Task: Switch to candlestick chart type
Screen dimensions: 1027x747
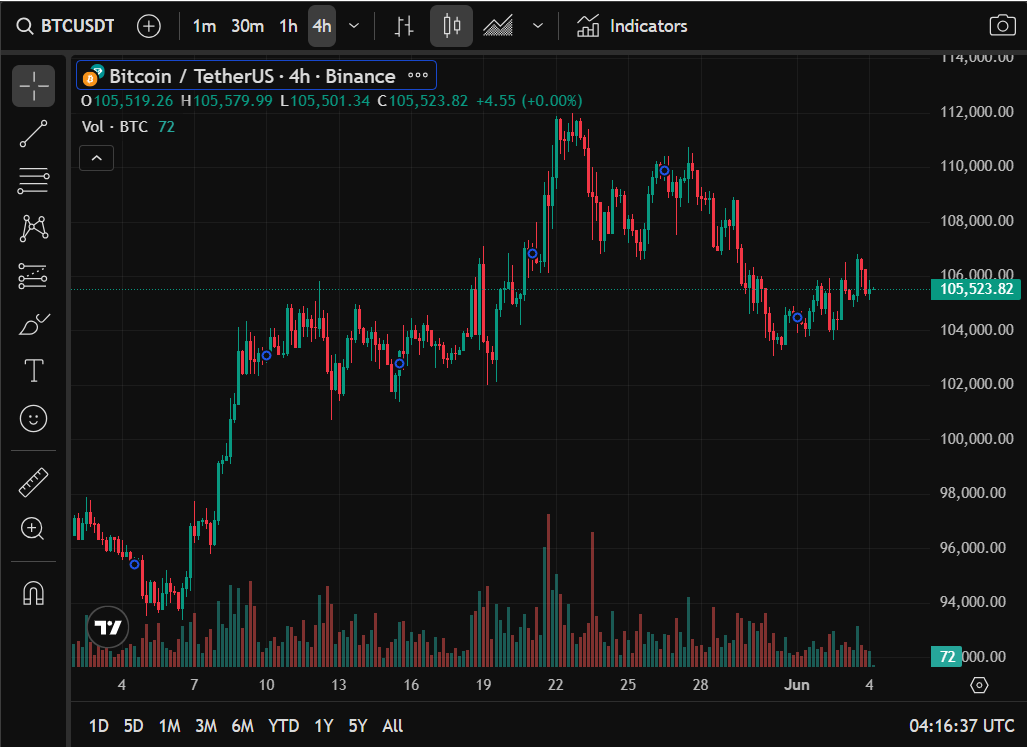Action: 451,26
